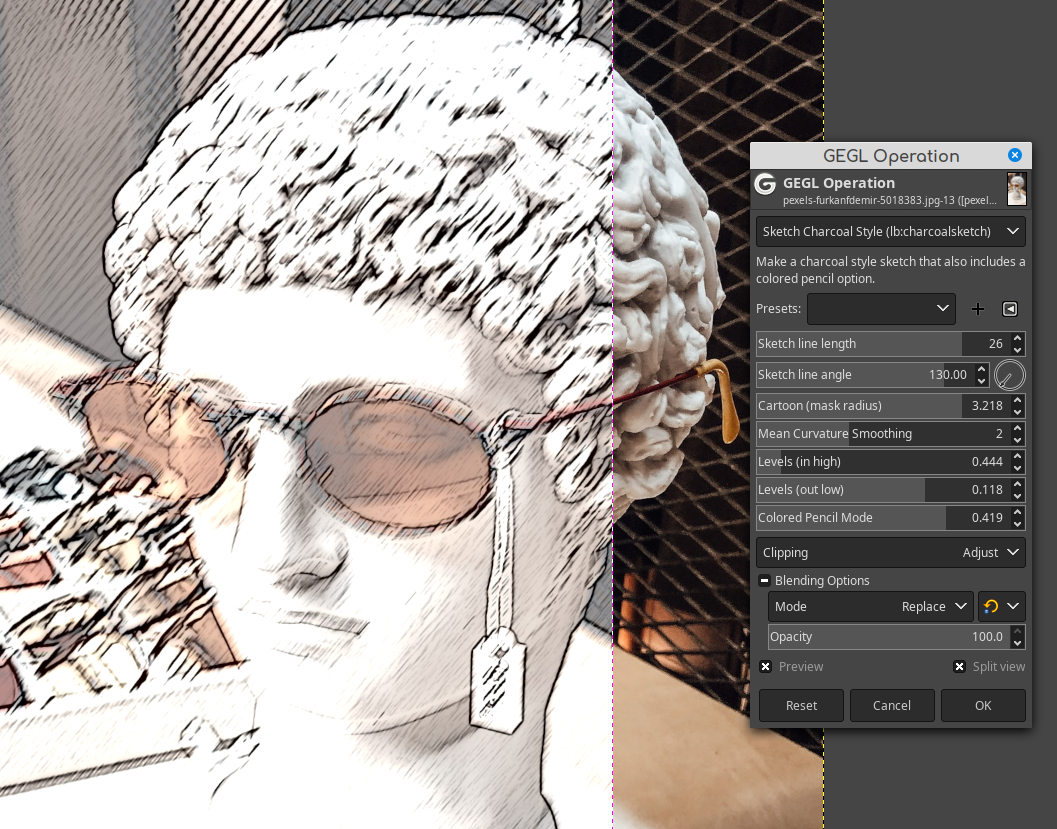Save current settings as preset with plus icon

977,309
